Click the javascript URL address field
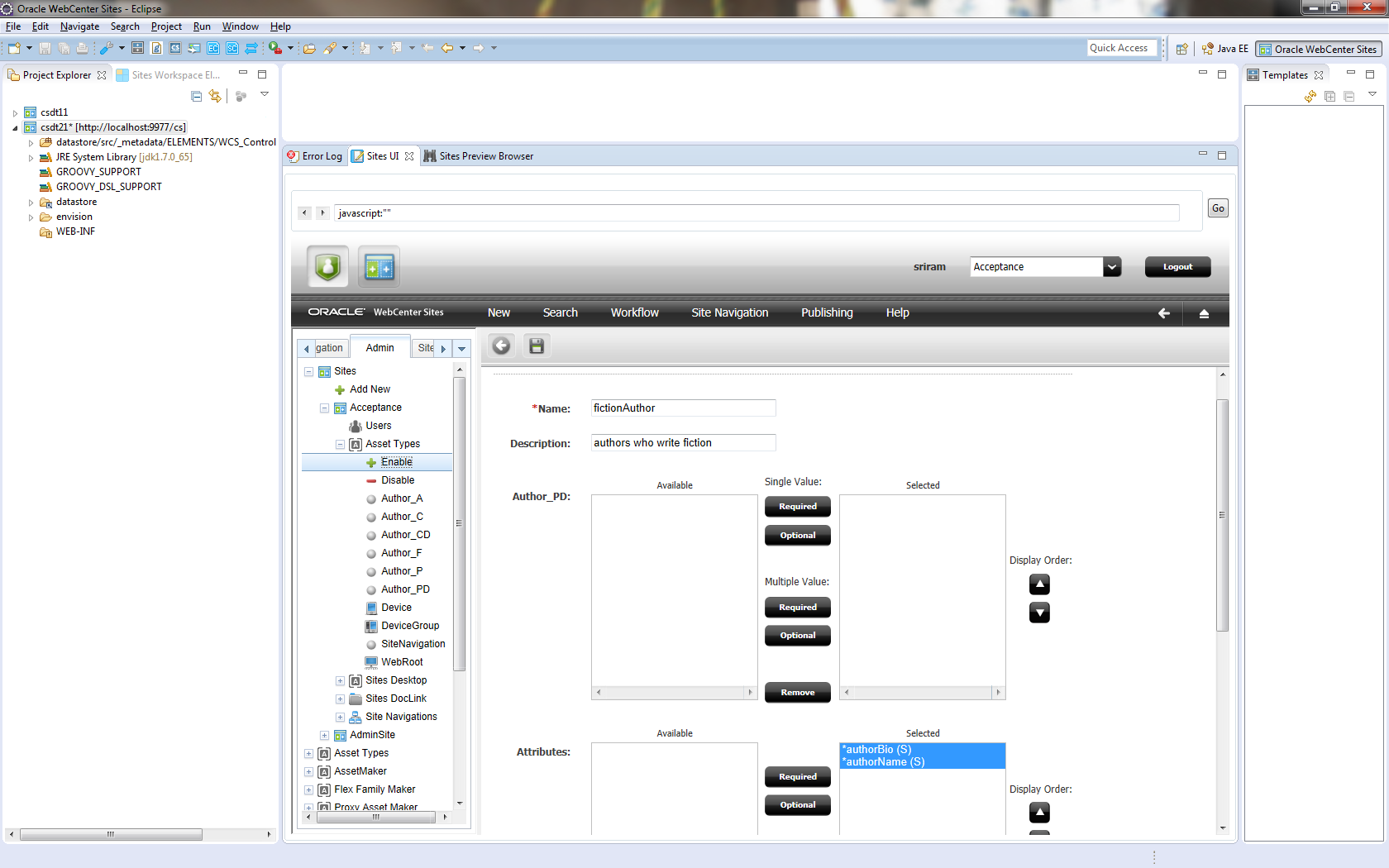 757,213
